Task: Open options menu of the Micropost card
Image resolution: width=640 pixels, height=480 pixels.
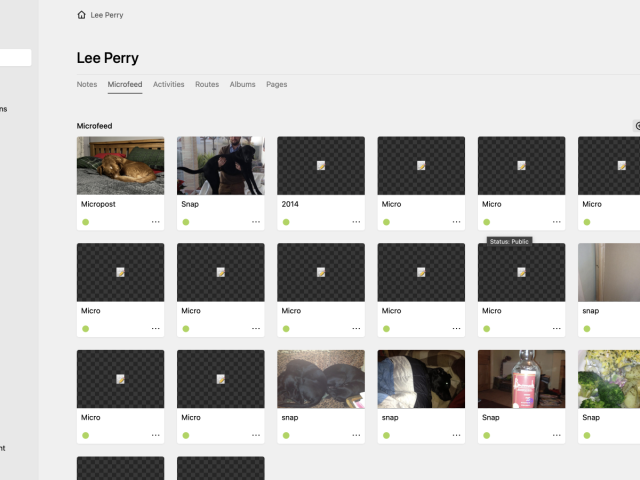Action: [x=156, y=222]
